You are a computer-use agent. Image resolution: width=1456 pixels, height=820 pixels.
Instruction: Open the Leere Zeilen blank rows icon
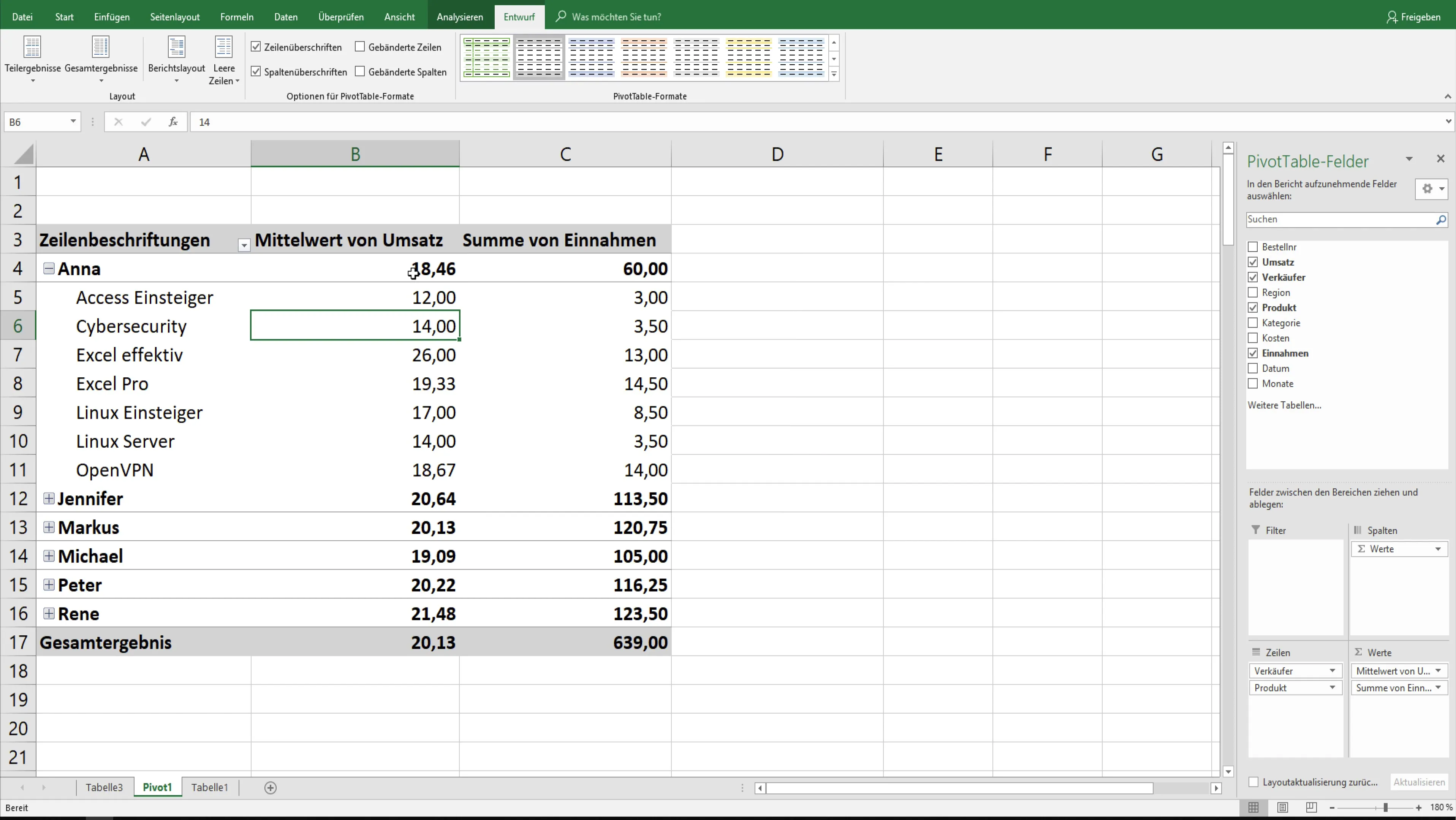point(224,47)
